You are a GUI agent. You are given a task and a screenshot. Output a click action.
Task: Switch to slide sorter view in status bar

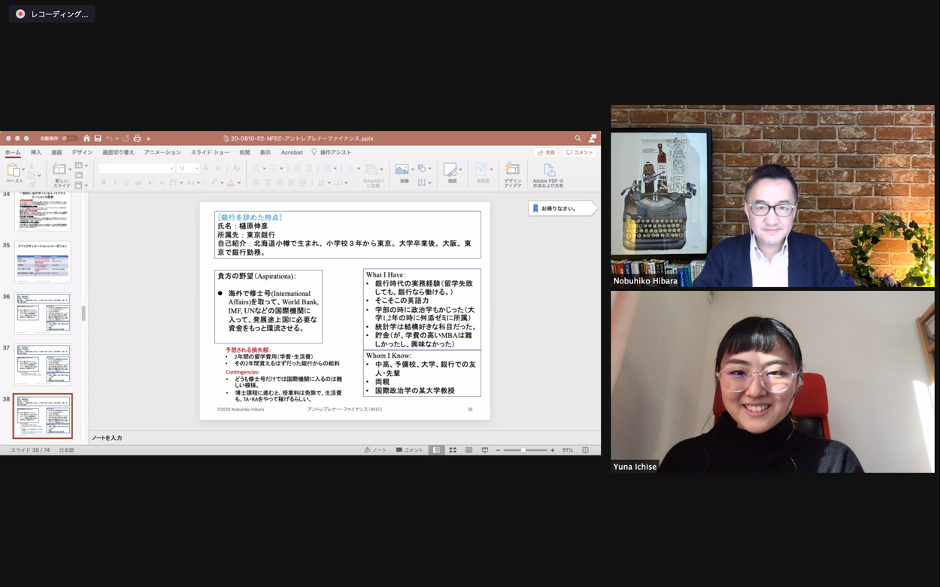click(452, 450)
